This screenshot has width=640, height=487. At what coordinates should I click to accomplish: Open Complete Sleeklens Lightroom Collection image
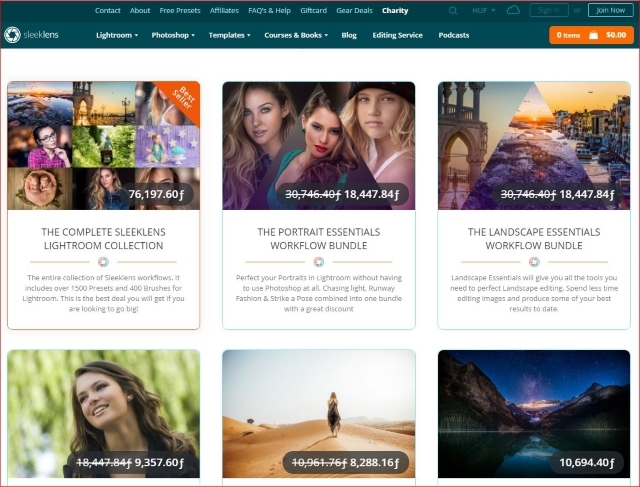[x=104, y=146]
